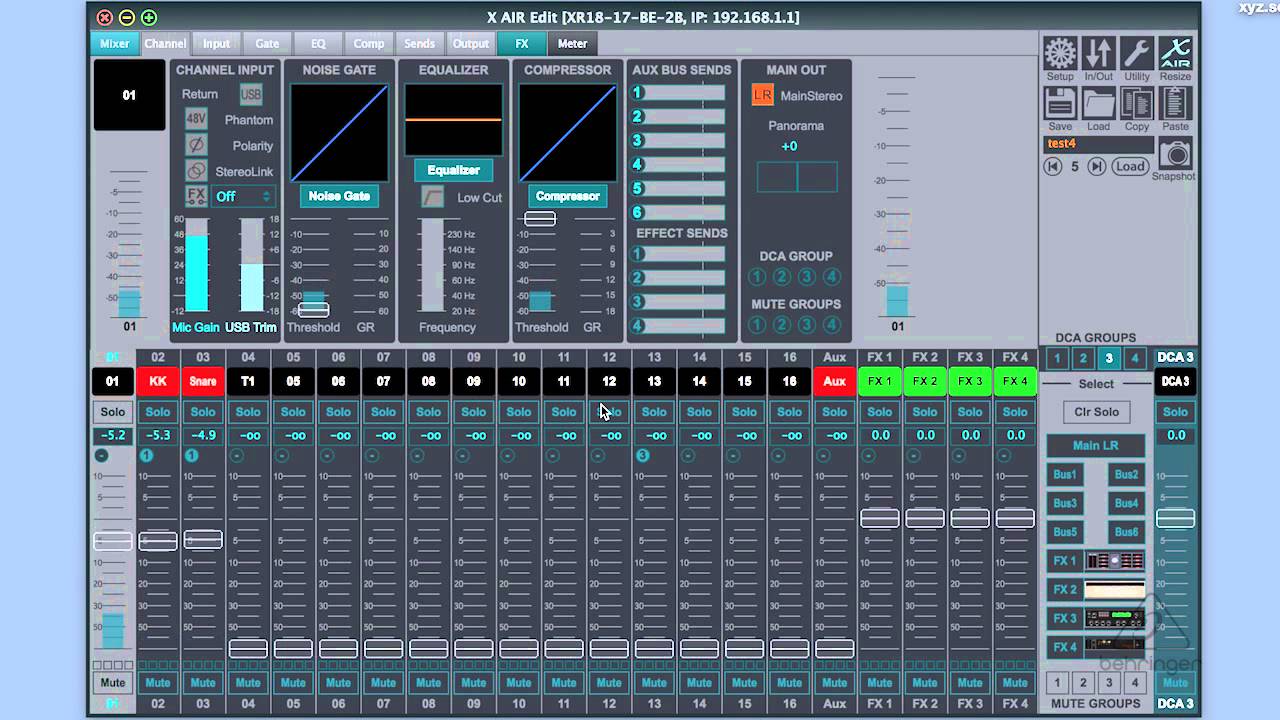The image size is (1280, 720).
Task: Solo the FX 1 return
Action: [879, 412]
